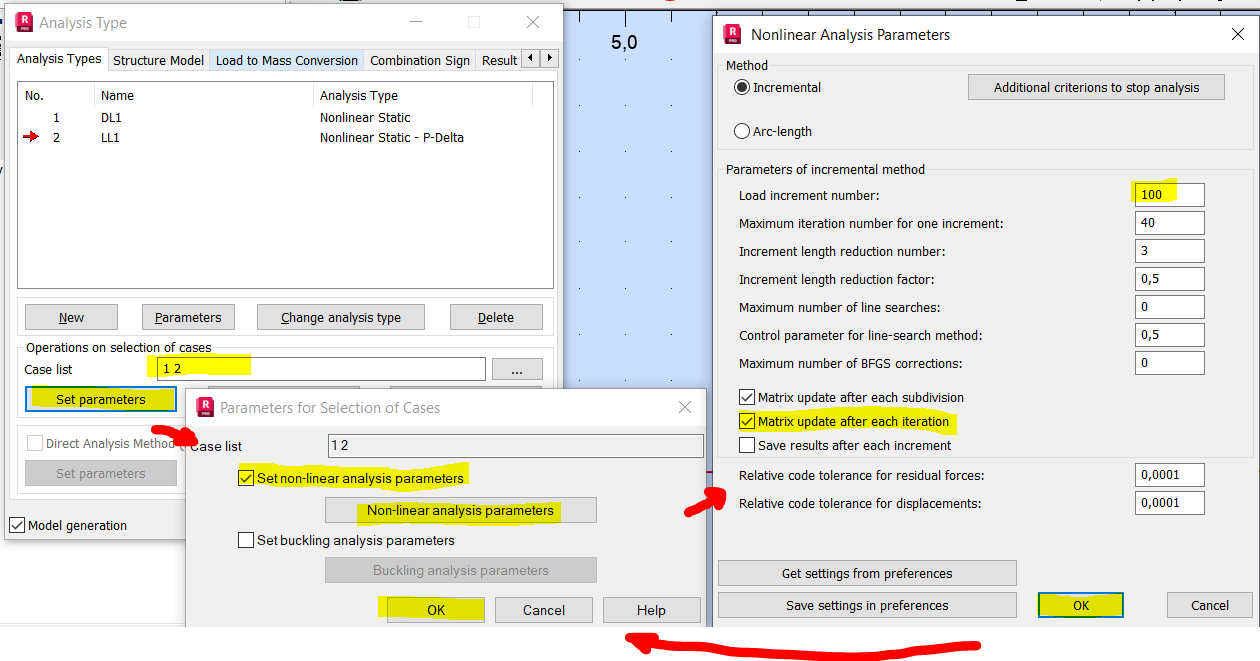Click Change analysis type button

(340, 317)
